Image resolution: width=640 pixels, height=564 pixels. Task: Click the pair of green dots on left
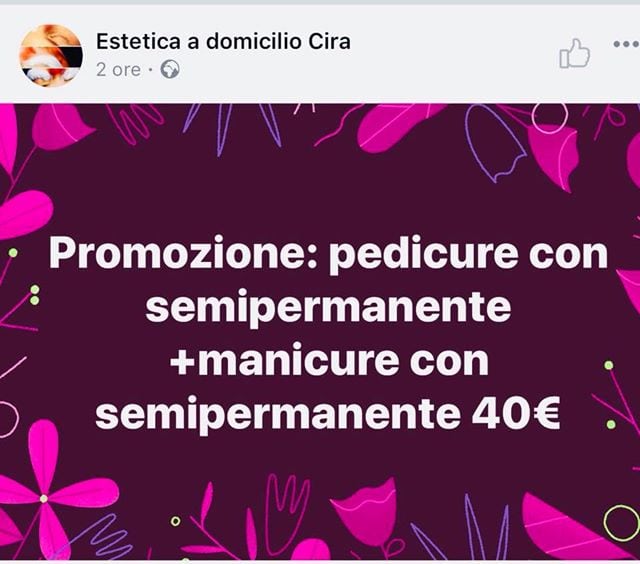[x=35, y=295]
